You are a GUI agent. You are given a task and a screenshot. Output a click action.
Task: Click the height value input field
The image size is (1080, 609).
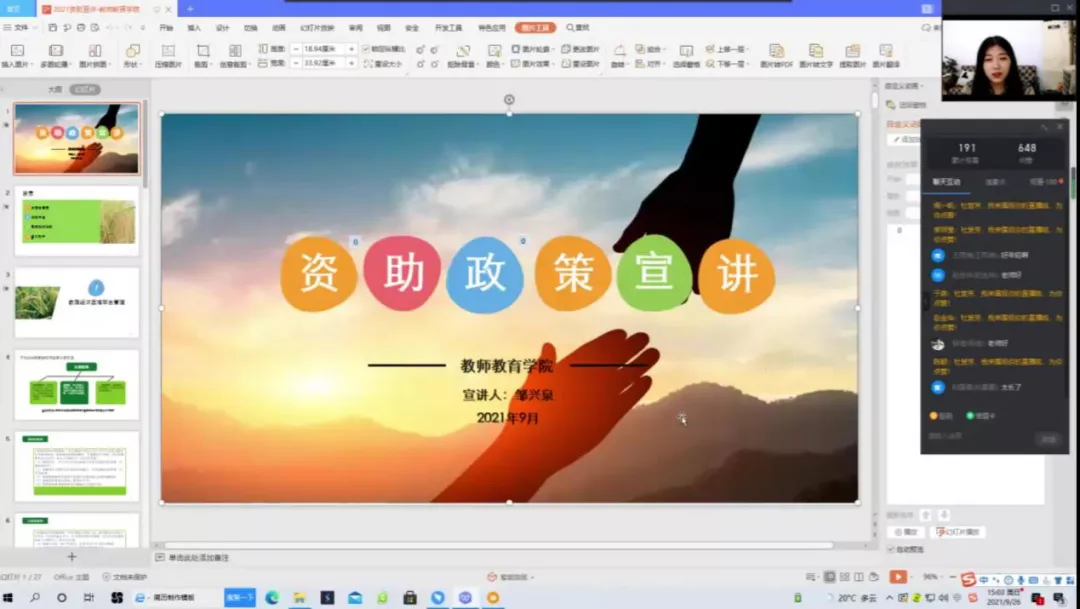click(318, 48)
